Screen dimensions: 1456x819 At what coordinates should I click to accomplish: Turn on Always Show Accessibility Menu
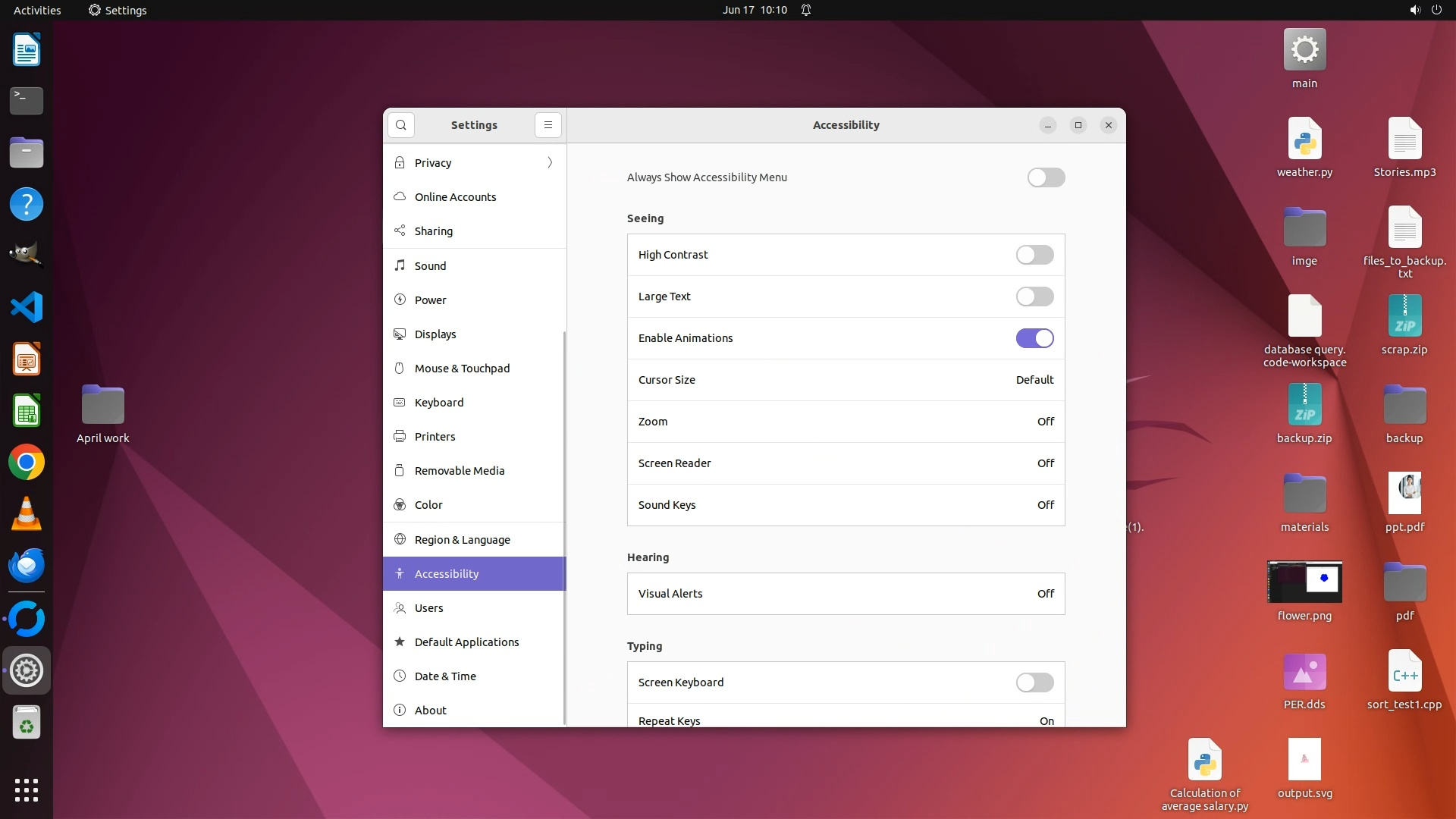pyautogui.click(x=1046, y=177)
